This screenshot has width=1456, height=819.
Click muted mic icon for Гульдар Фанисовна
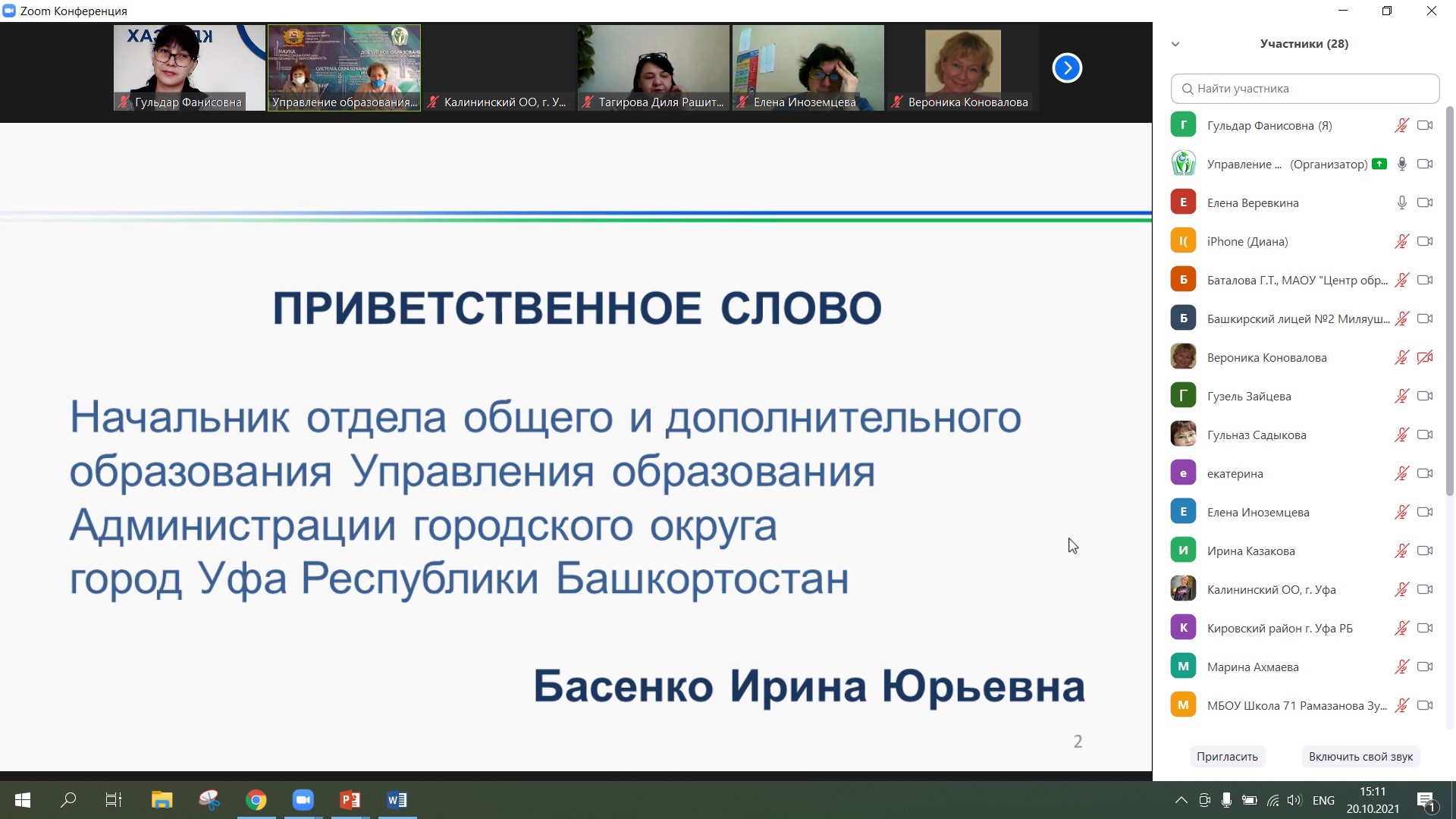(x=1401, y=126)
